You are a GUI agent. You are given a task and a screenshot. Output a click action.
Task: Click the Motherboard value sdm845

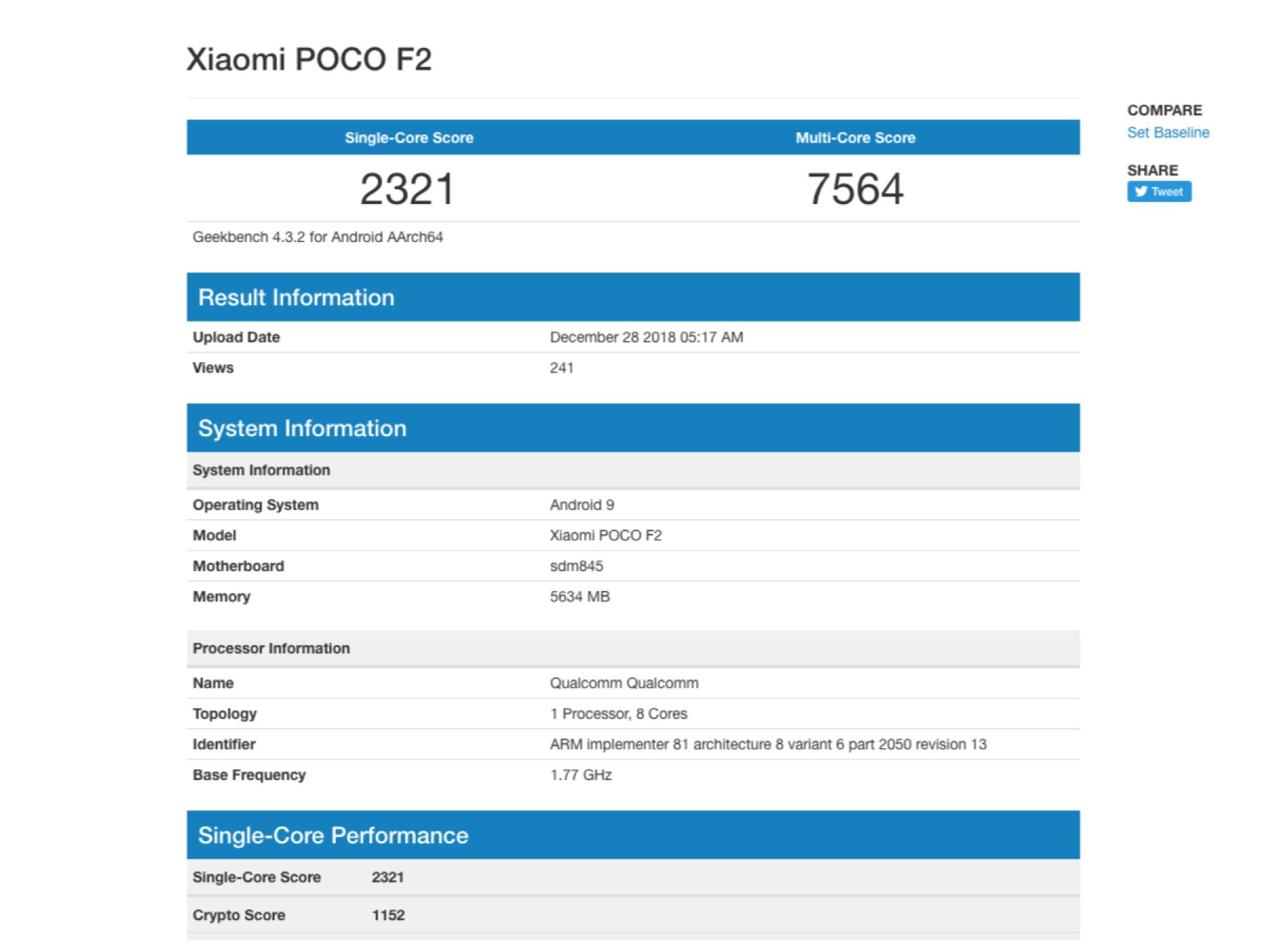(x=576, y=566)
